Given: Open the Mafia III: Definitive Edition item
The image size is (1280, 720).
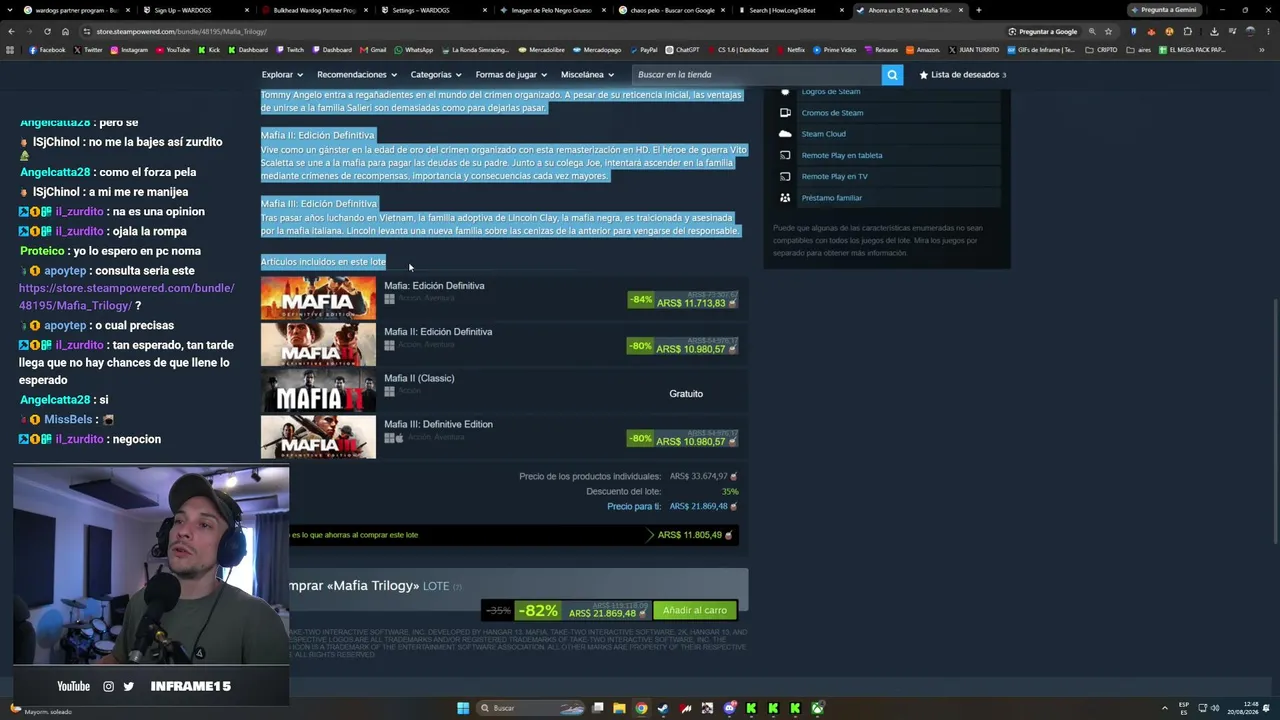Looking at the screenshot, I should click(x=438, y=424).
